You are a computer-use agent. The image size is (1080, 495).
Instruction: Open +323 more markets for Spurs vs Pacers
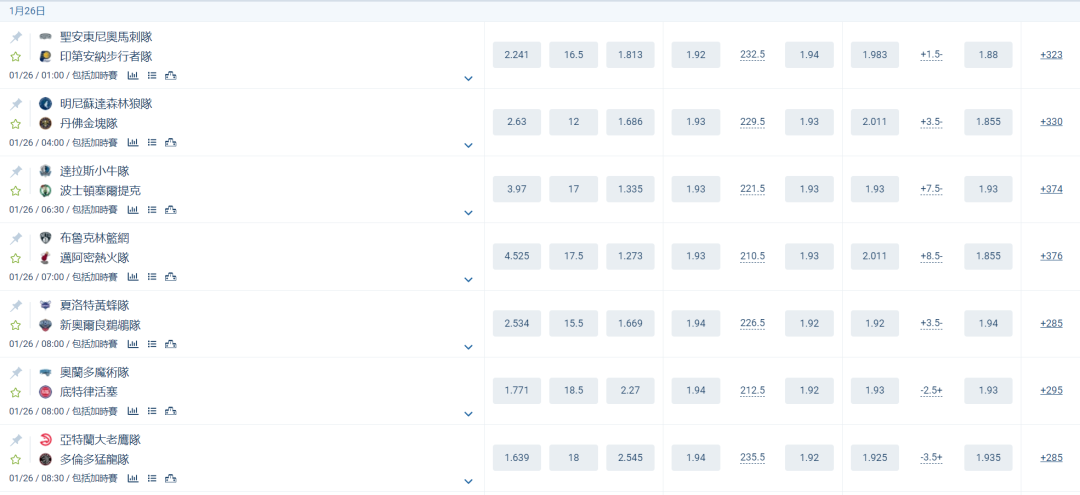[x=1051, y=55]
